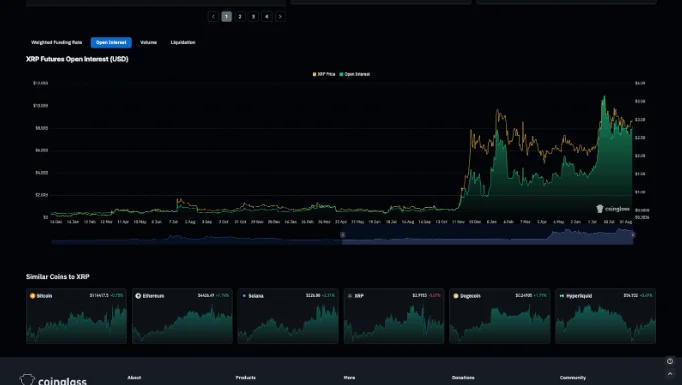Open the Dogecoin mini chart thumbnail
682x385 pixels.
pos(500,323)
